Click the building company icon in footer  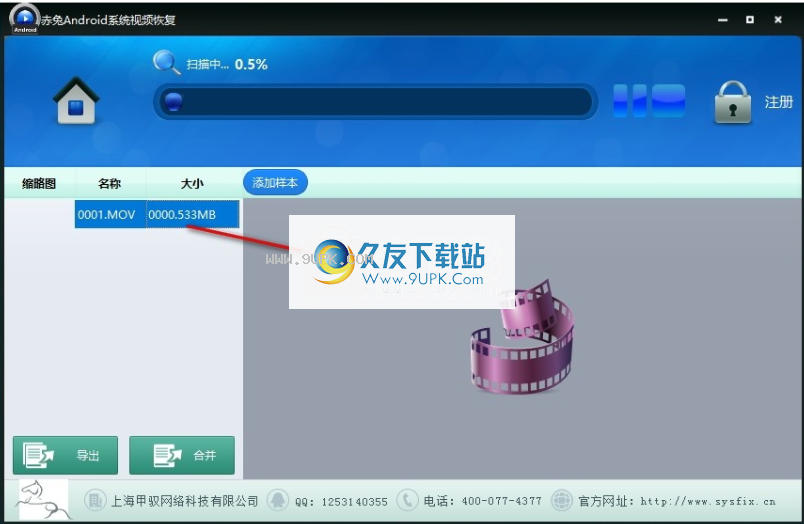pos(95,500)
